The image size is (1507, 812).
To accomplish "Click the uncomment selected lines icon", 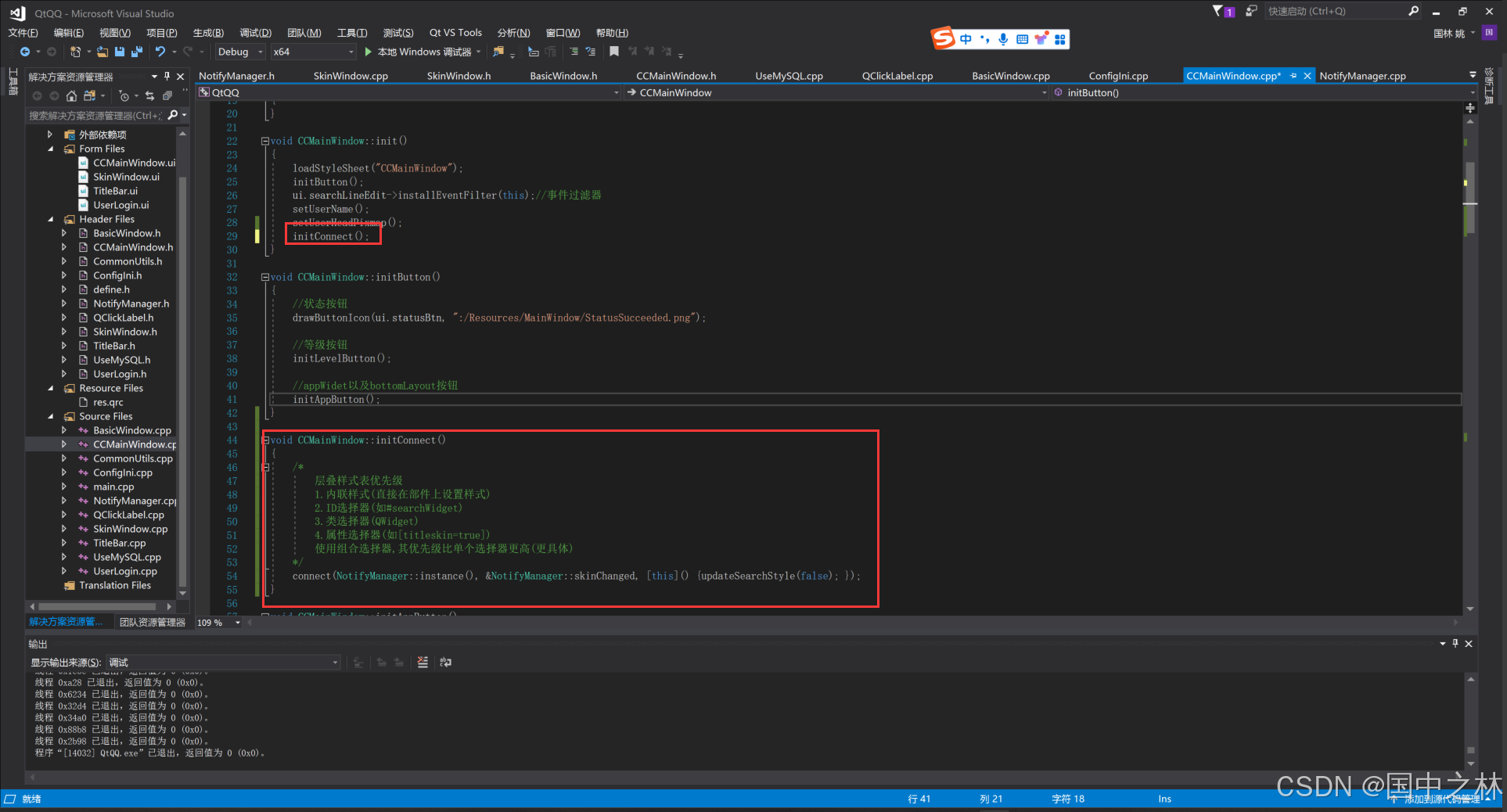I will (x=591, y=52).
